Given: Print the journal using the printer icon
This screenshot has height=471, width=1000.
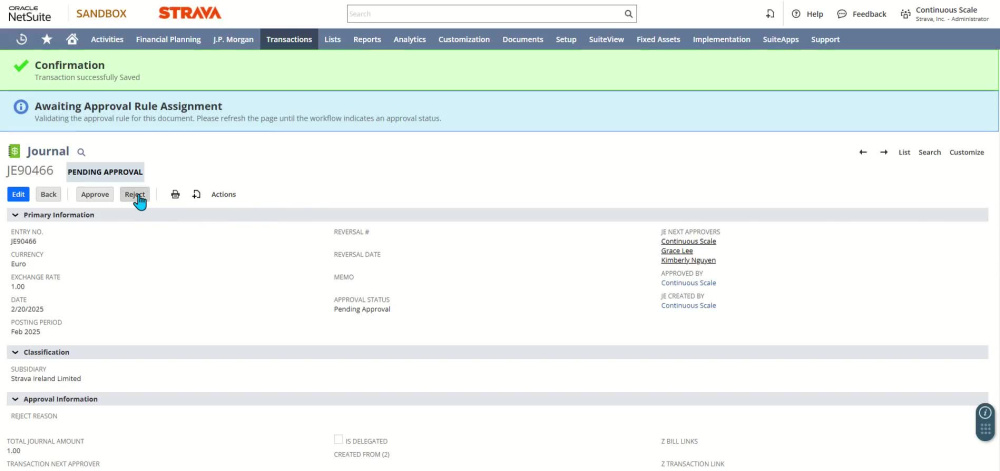Looking at the screenshot, I should 175,194.
